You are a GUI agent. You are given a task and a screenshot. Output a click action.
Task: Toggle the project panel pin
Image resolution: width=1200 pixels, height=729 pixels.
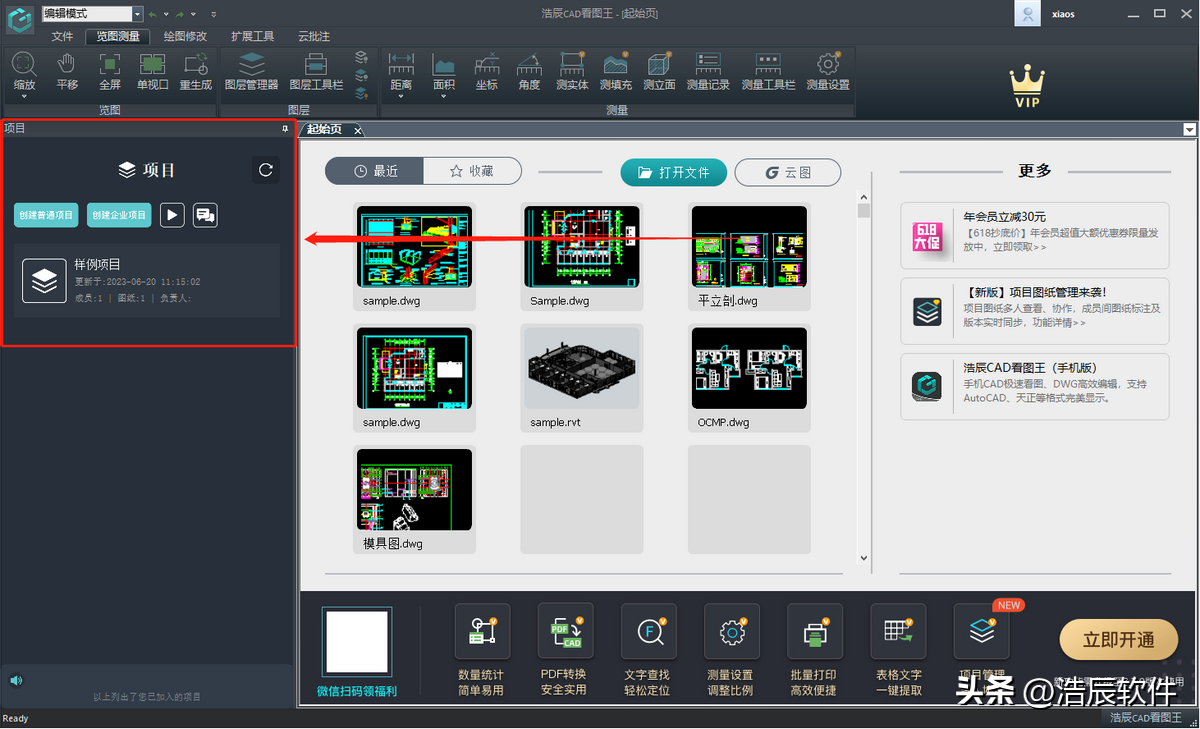285,129
